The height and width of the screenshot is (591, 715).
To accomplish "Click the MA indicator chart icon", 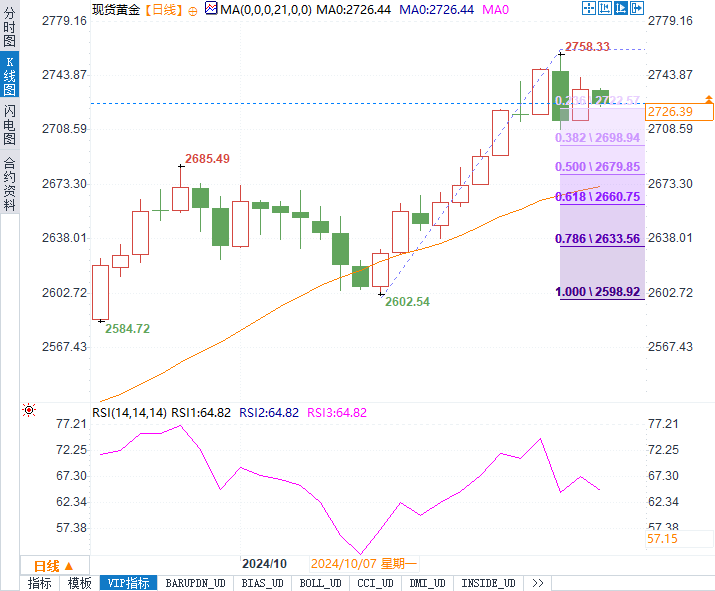I will pos(211,8).
